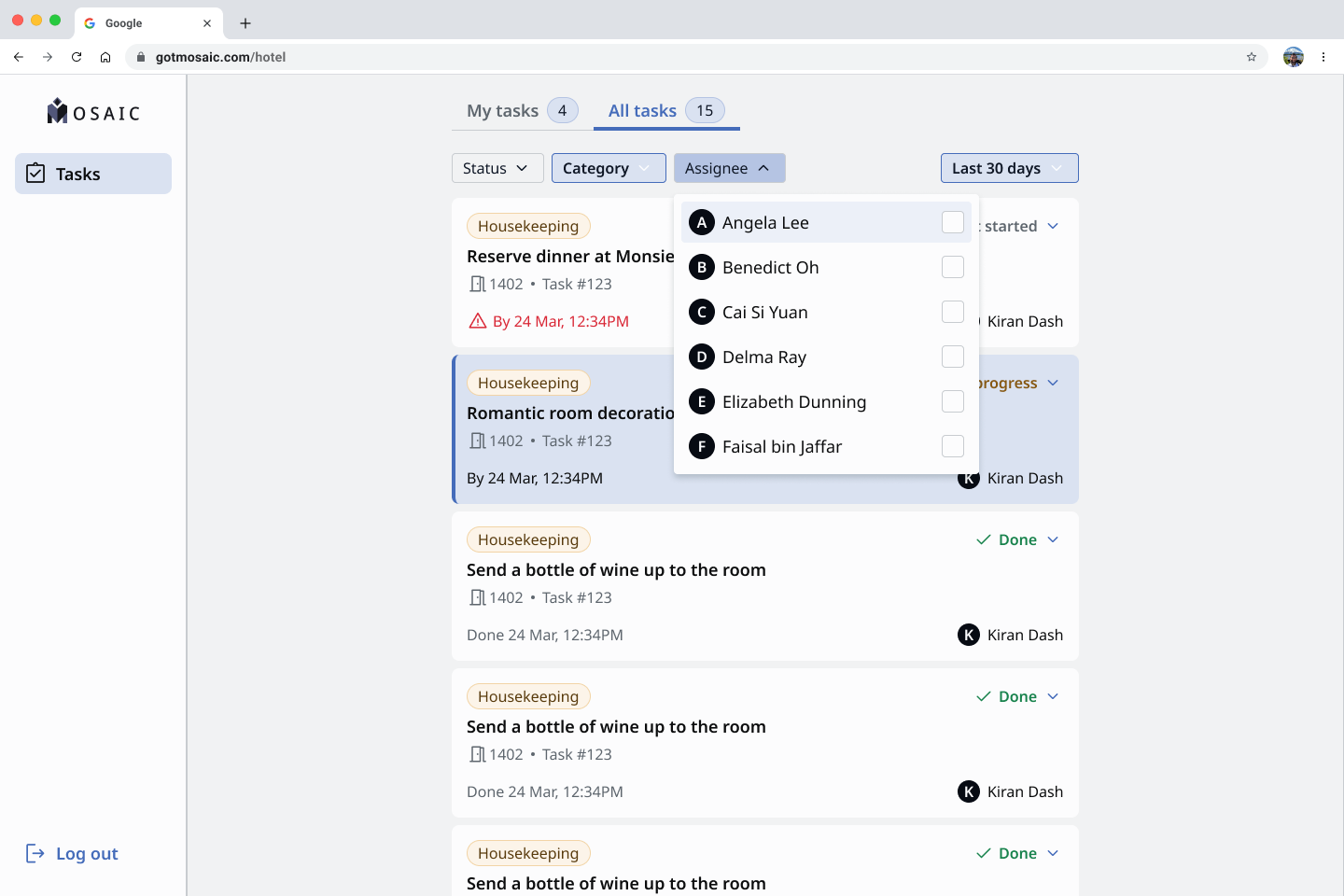This screenshot has width=1344, height=896.
Task: Click the red By 24 Mar, 12:34PM due date
Action: (561, 321)
